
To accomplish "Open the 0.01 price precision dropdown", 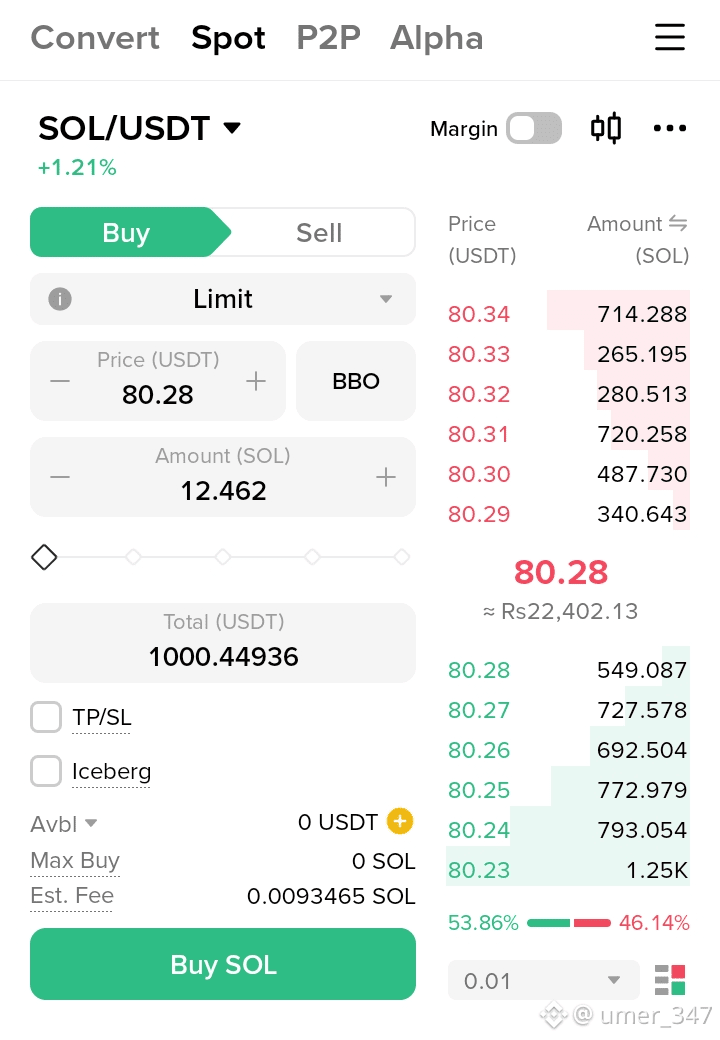I will pyautogui.click(x=544, y=980).
